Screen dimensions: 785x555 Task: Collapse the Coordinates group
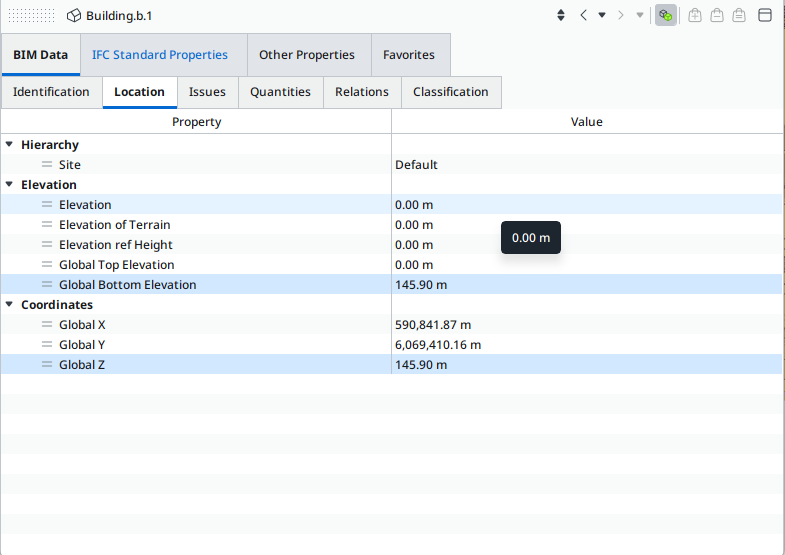click(x=9, y=304)
